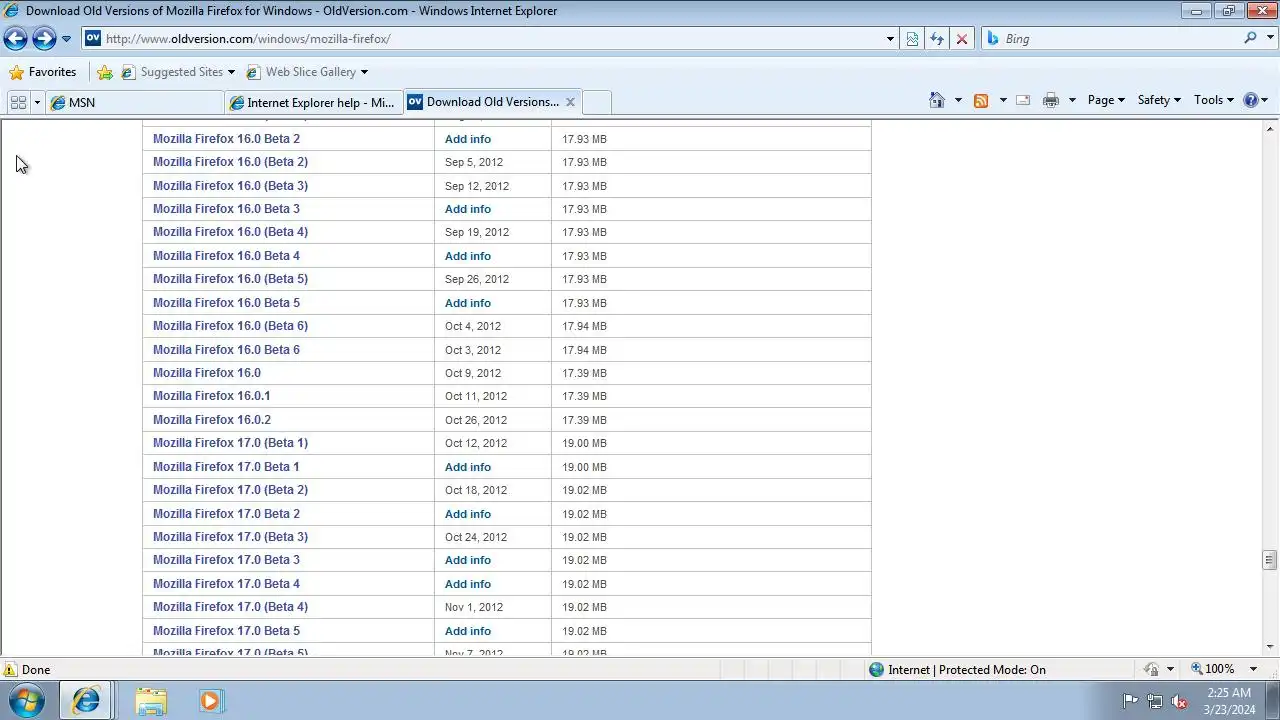Click Add info for 17.0 Beta 2
The width and height of the screenshot is (1280, 720).
[468, 514]
